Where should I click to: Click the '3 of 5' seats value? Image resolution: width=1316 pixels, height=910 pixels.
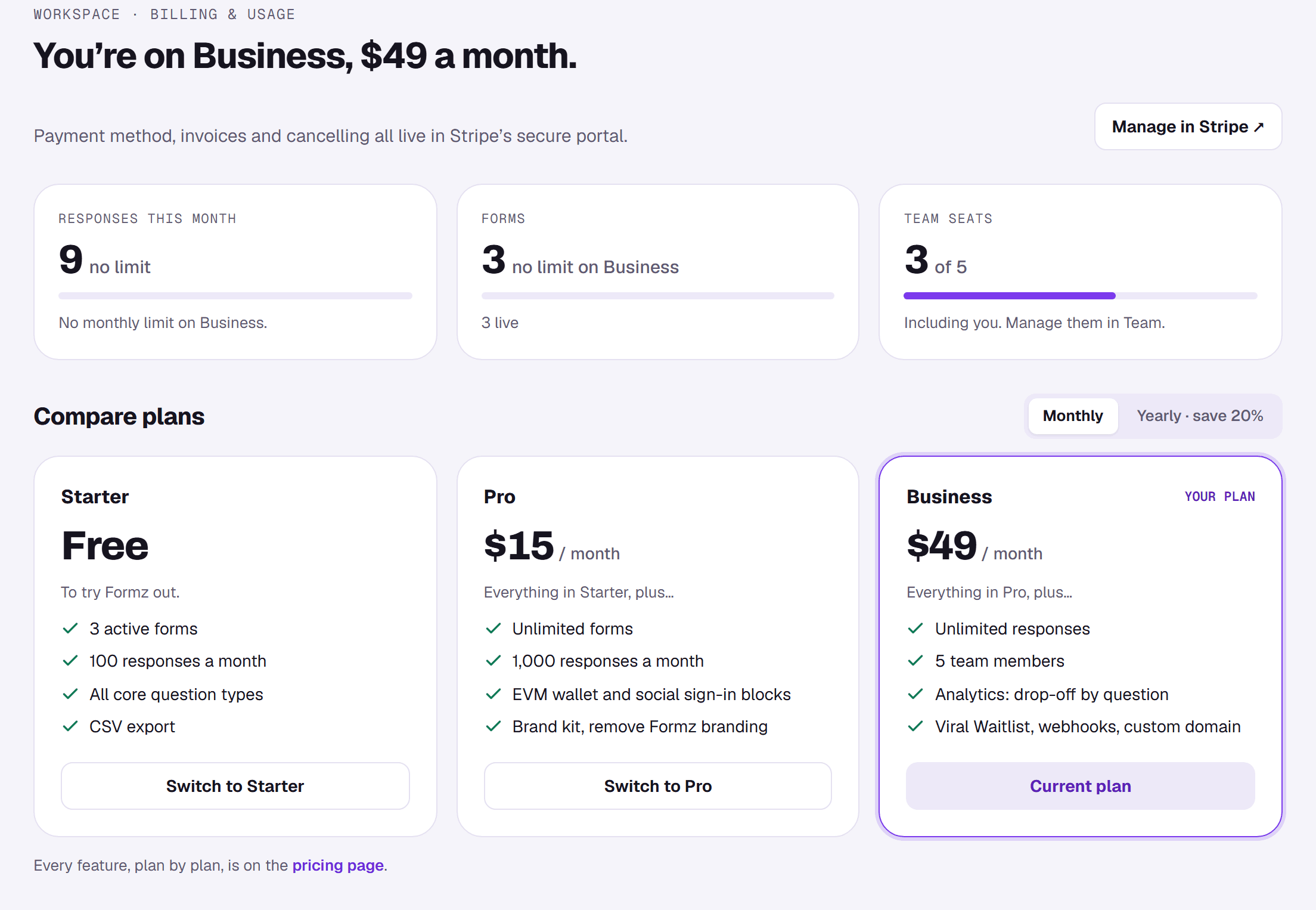pos(935,260)
